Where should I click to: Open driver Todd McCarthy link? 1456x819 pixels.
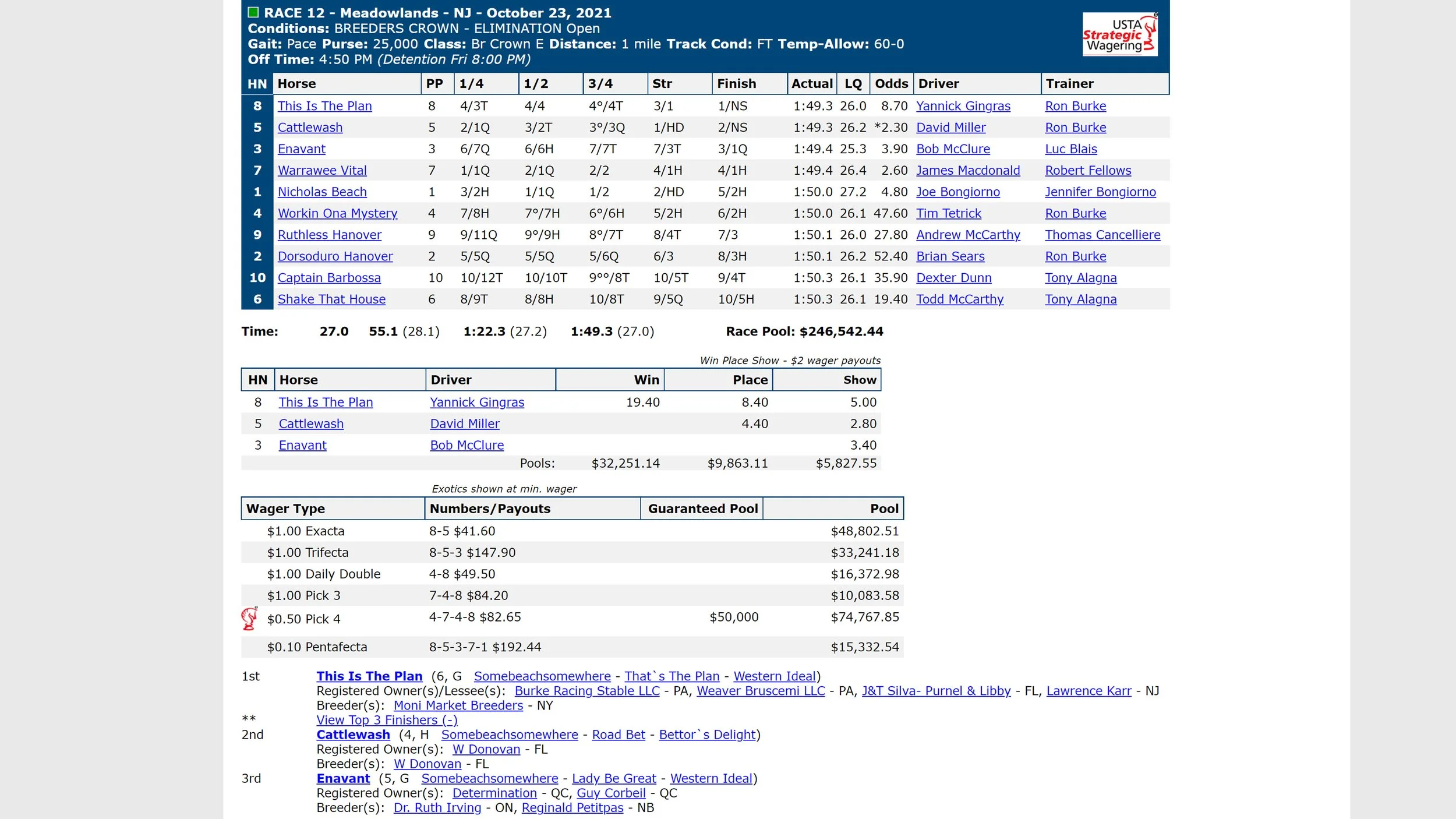pos(960,299)
